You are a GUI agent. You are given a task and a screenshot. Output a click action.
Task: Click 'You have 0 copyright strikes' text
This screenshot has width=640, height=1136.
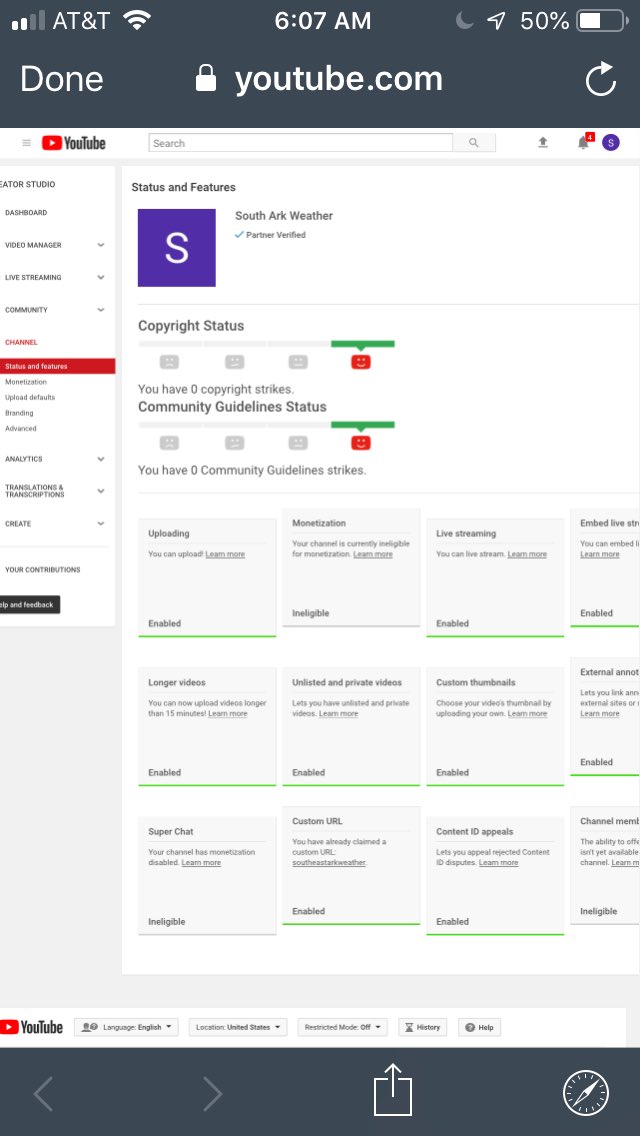tap(216, 389)
